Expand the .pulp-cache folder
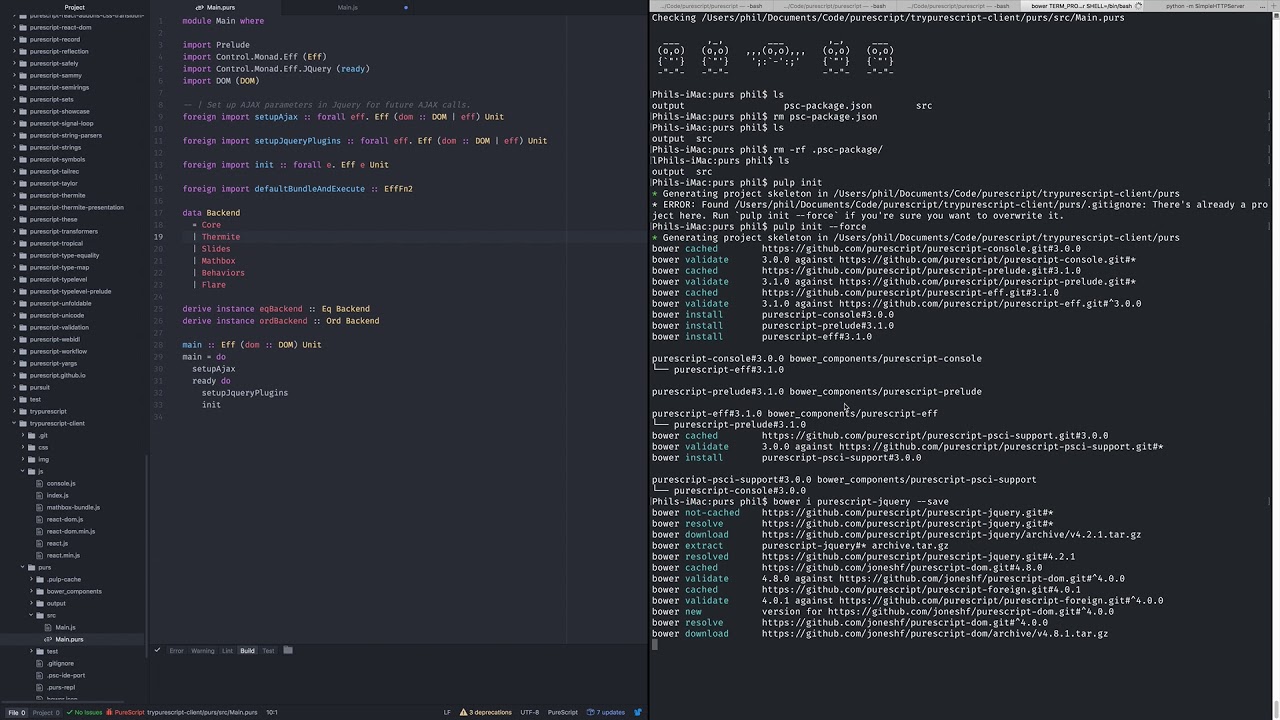 [32, 579]
